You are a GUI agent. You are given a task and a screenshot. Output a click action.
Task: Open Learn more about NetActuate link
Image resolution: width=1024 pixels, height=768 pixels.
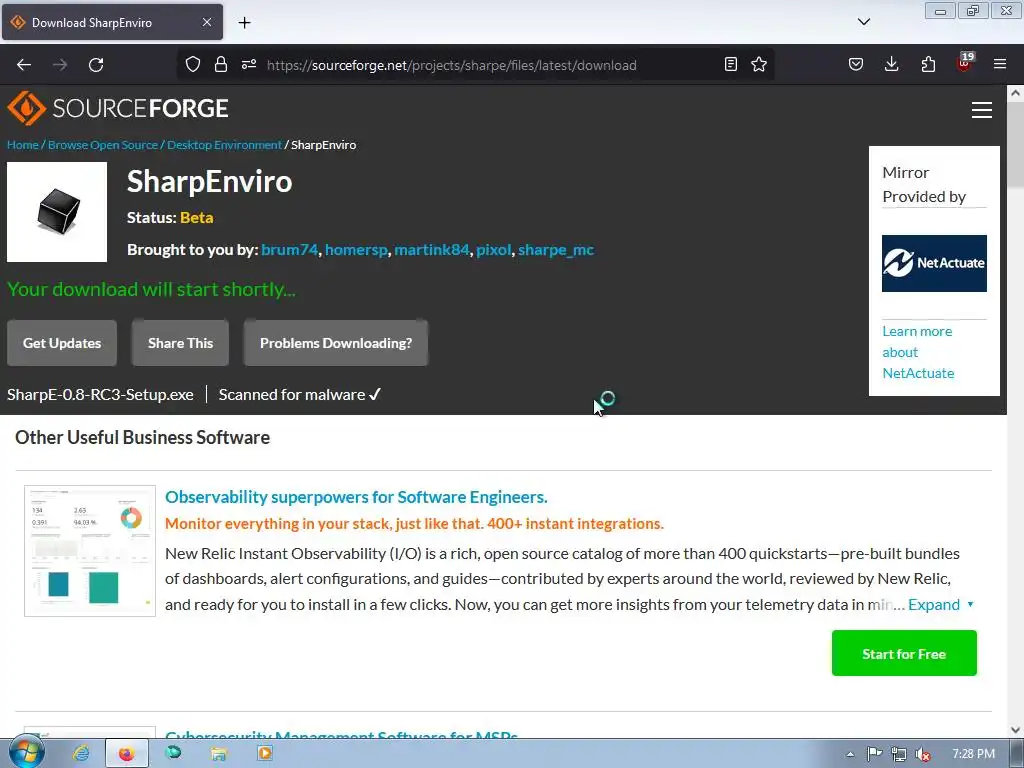point(918,352)
